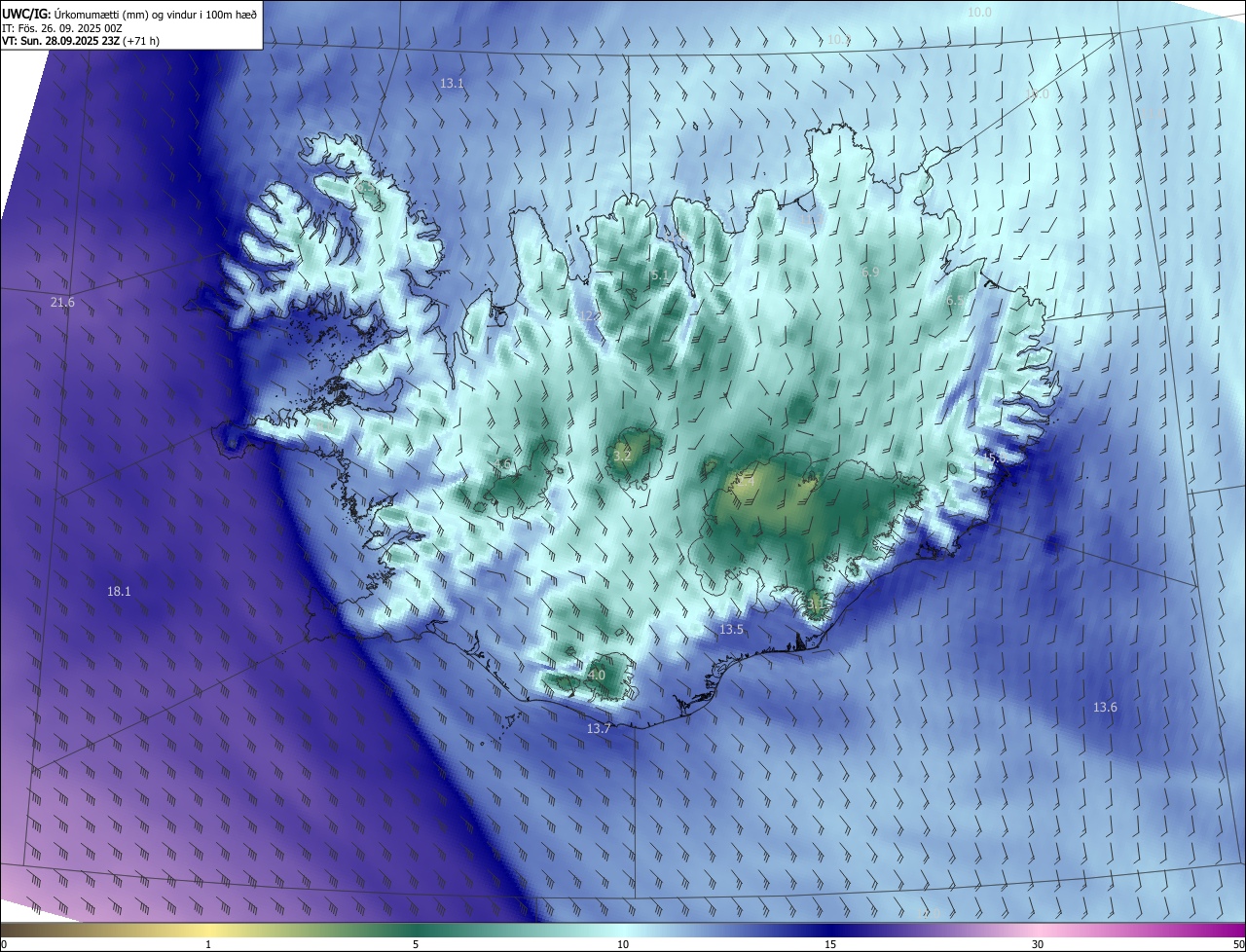Click the 6.9 value label in northeast Iceland
Image resolution: width=1246 pixels, height=952 pixels.
(x=870, y=273)
